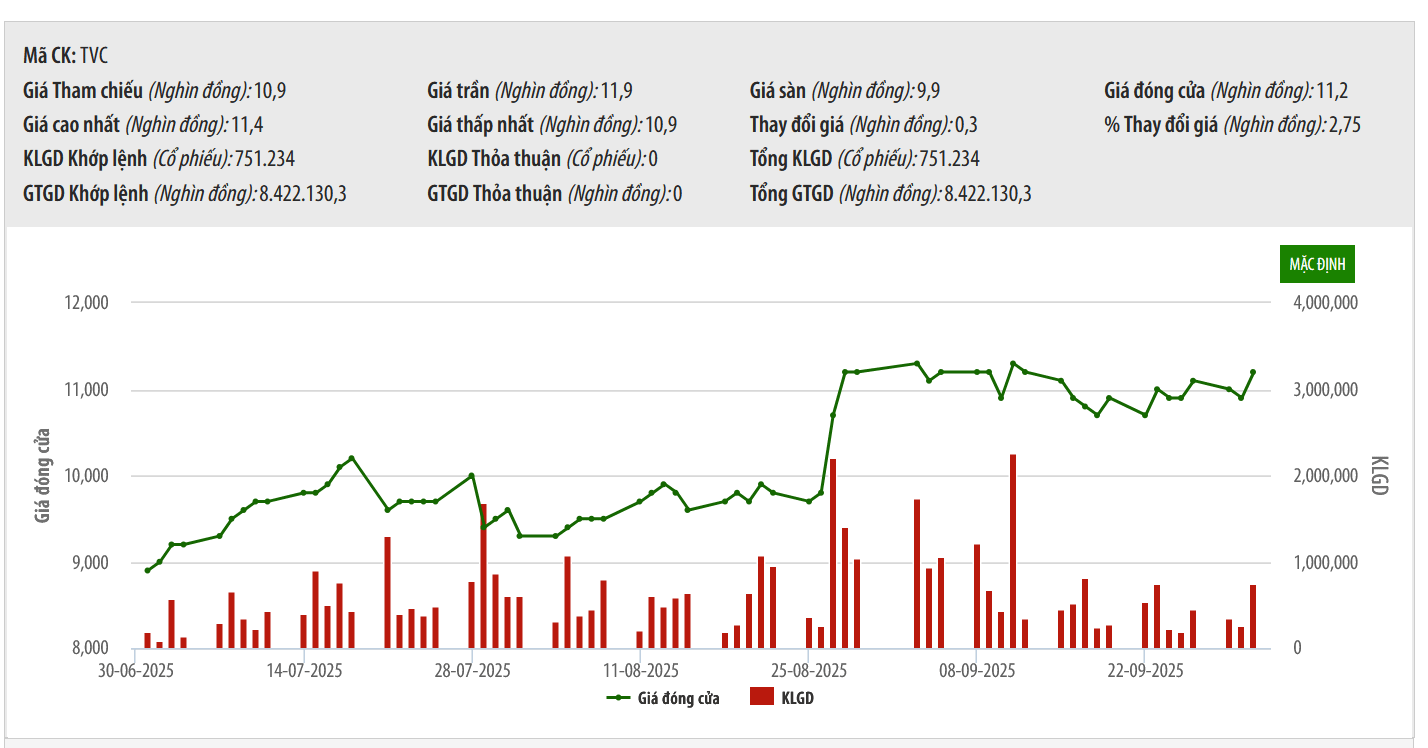Click the 22-09-2025 date axis label

(x=1146, y=671)
